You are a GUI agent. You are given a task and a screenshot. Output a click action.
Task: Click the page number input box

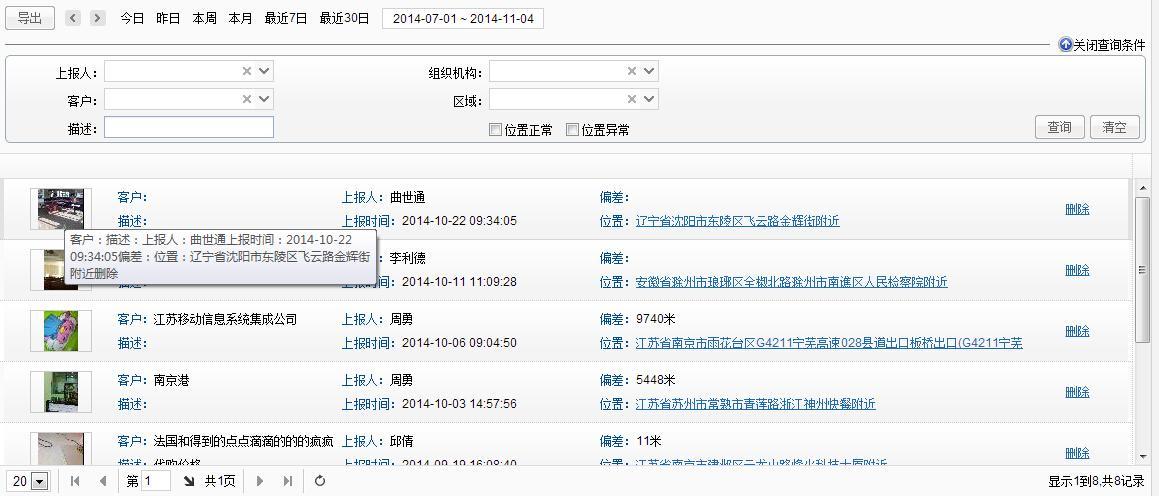[156, 481]
